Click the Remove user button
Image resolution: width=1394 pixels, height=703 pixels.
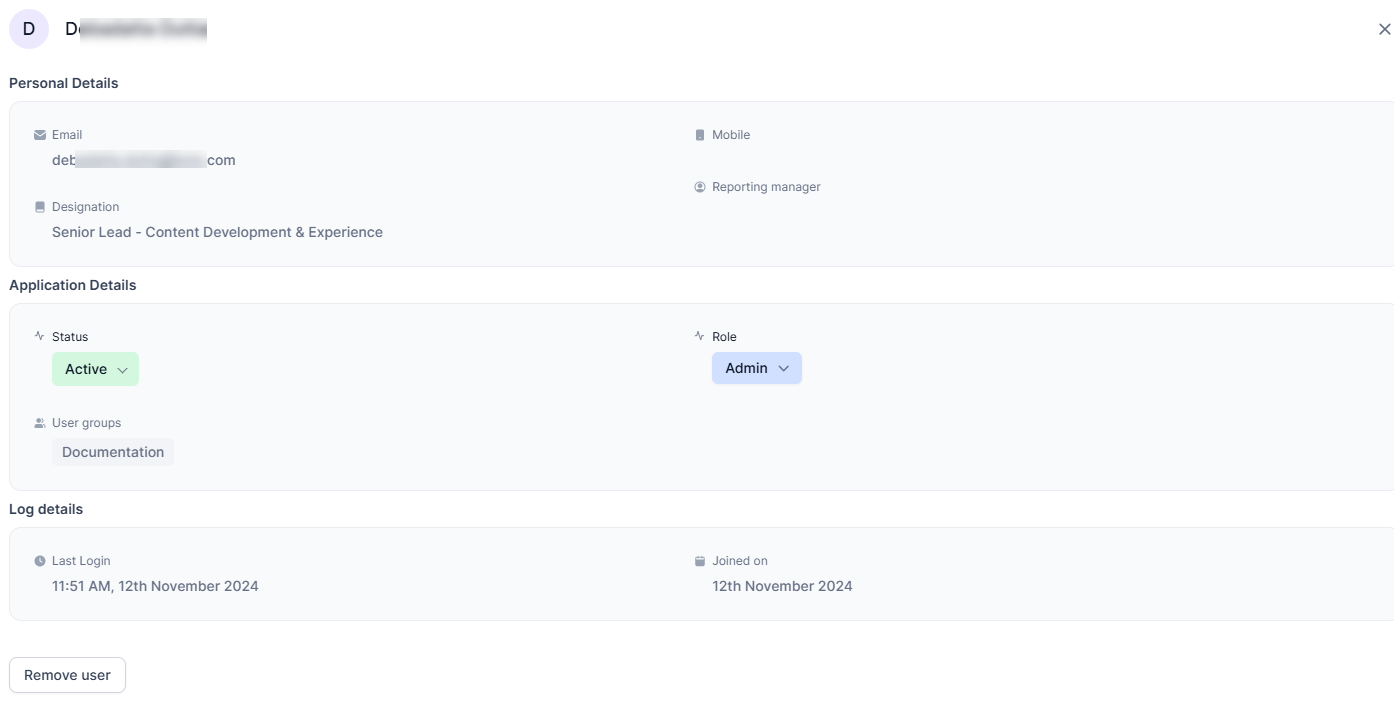[x=66, y=675]
